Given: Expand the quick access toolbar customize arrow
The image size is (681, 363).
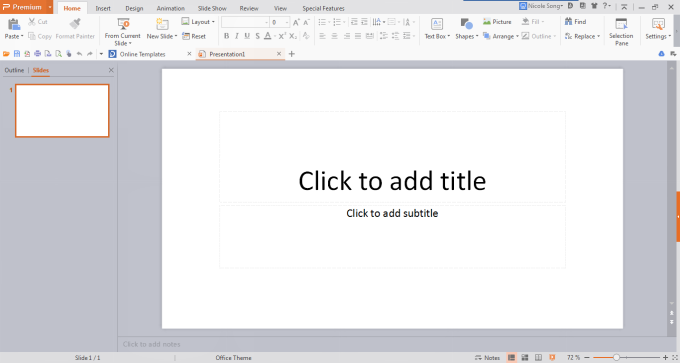Looking at the screenshot, I should pos(101,54).
